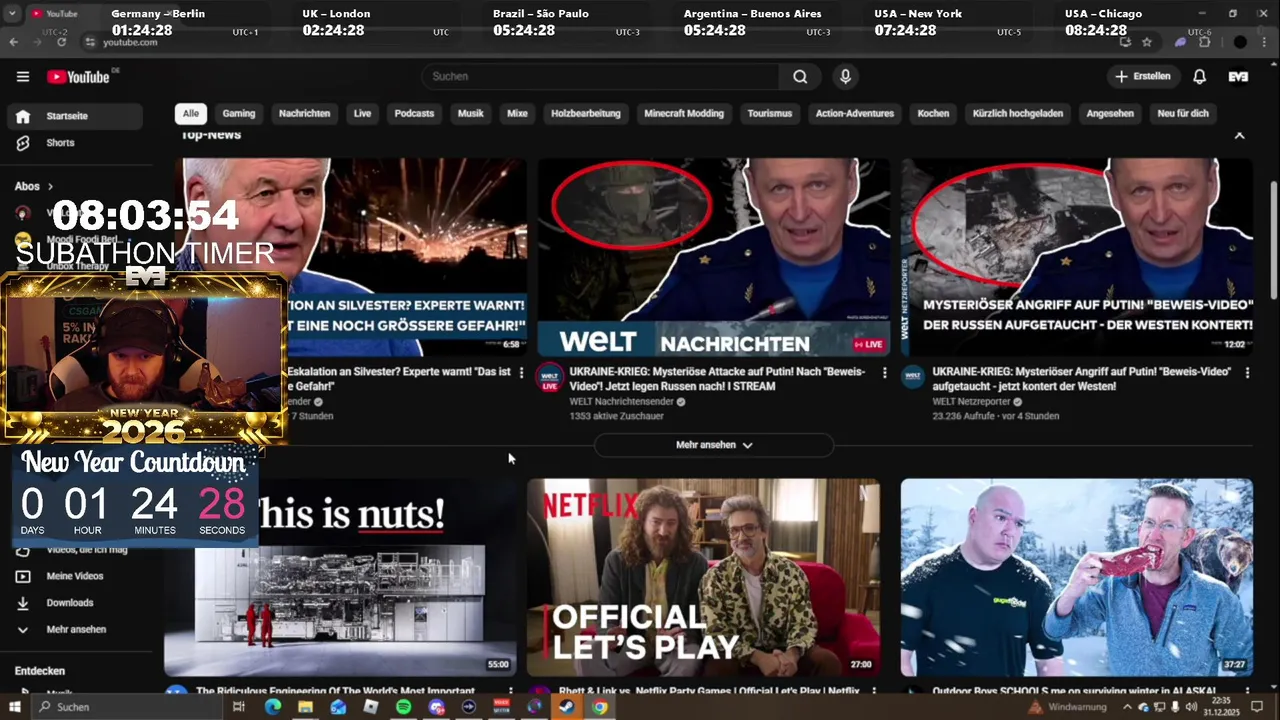Open options menu for Eskalation an Silvester video
The image size is (1280, 720).
tap(521, 372)
